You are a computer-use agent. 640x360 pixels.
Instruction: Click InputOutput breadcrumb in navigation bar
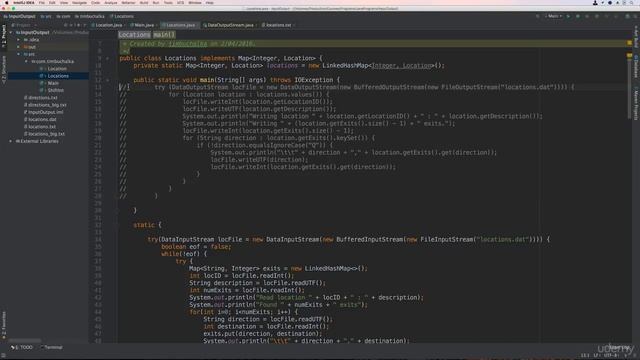20,16
